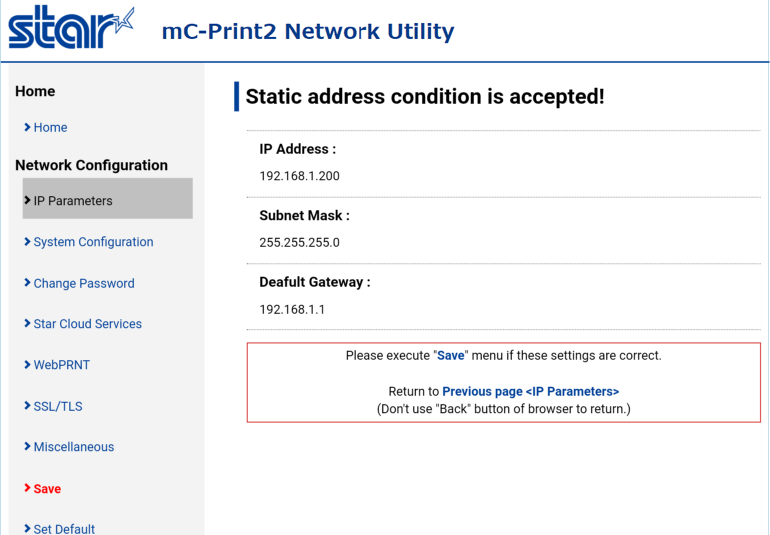
Task: Click mC-Print2 Network Utility title
Action: (308, 32)
